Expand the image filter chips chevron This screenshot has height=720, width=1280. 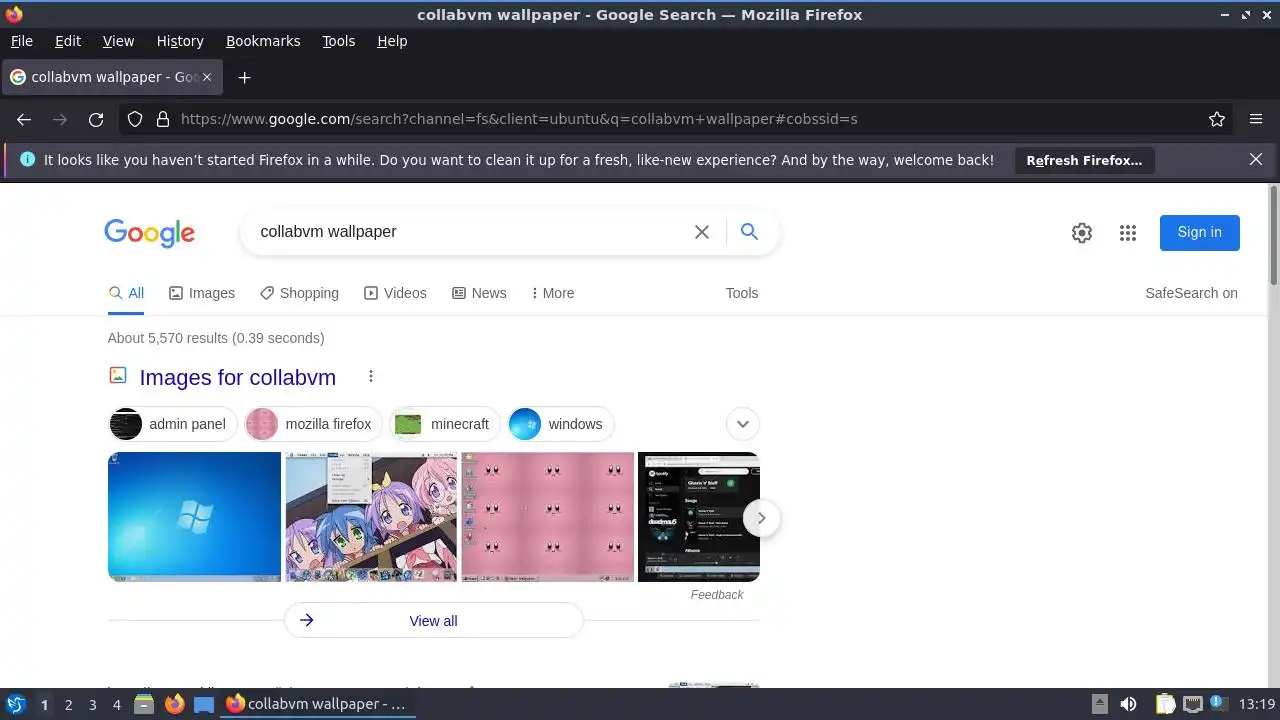742,423
